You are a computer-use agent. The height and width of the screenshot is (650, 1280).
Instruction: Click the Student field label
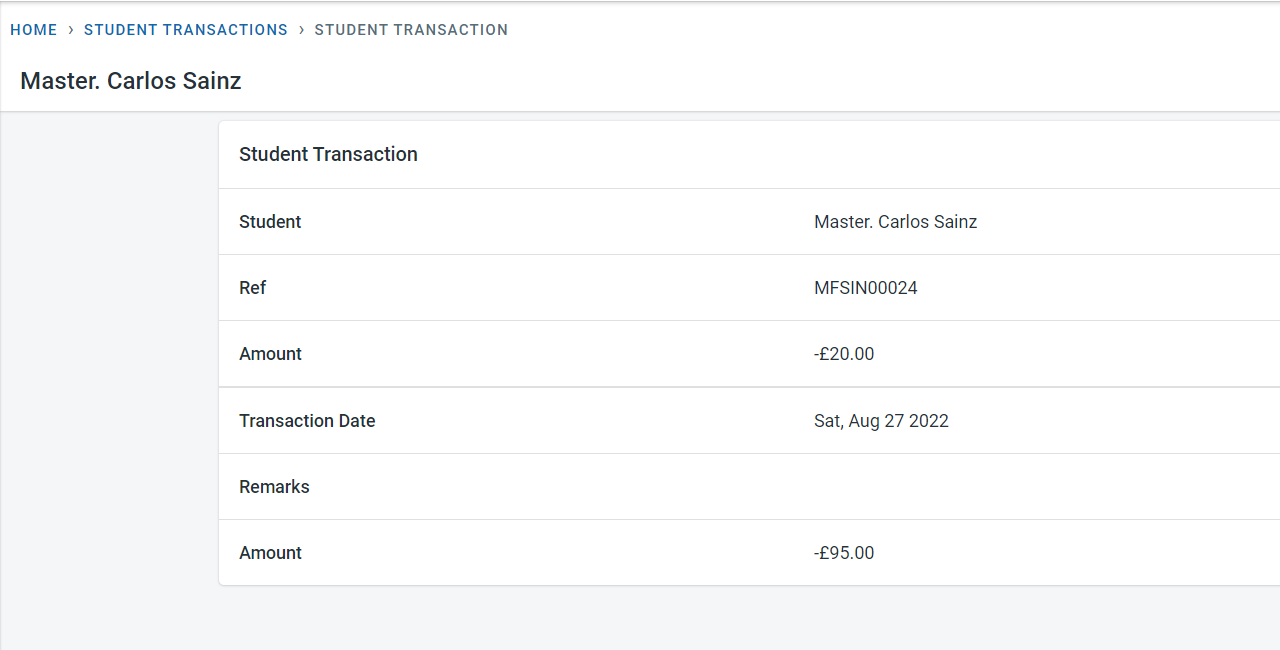point(270,222)
